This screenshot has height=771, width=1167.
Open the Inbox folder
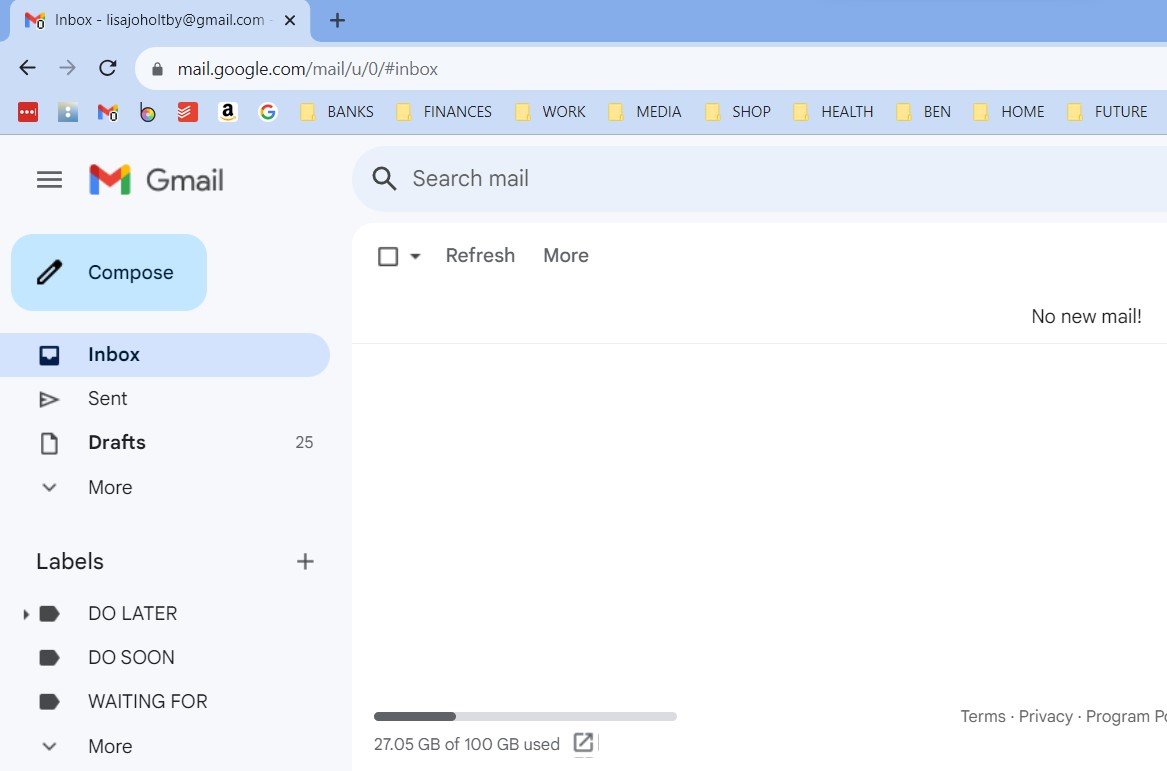pos(164,355)
